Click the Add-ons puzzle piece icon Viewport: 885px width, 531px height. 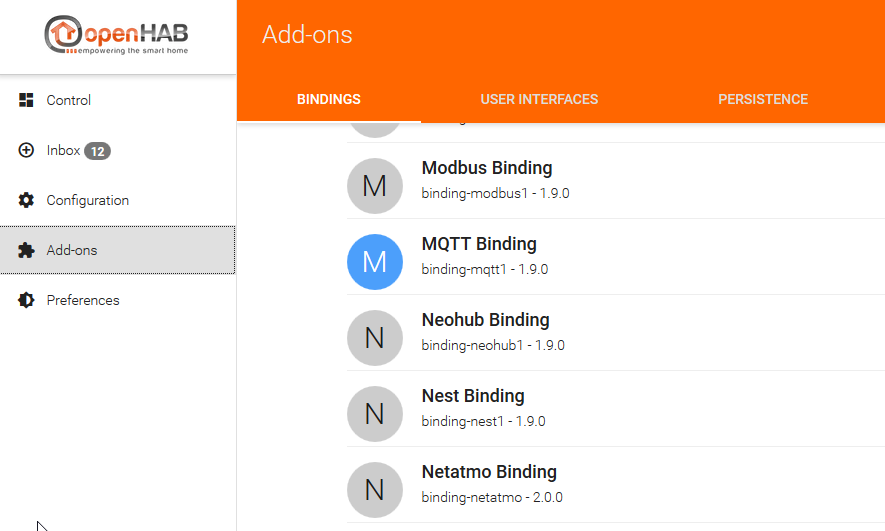tap(26, 250)
